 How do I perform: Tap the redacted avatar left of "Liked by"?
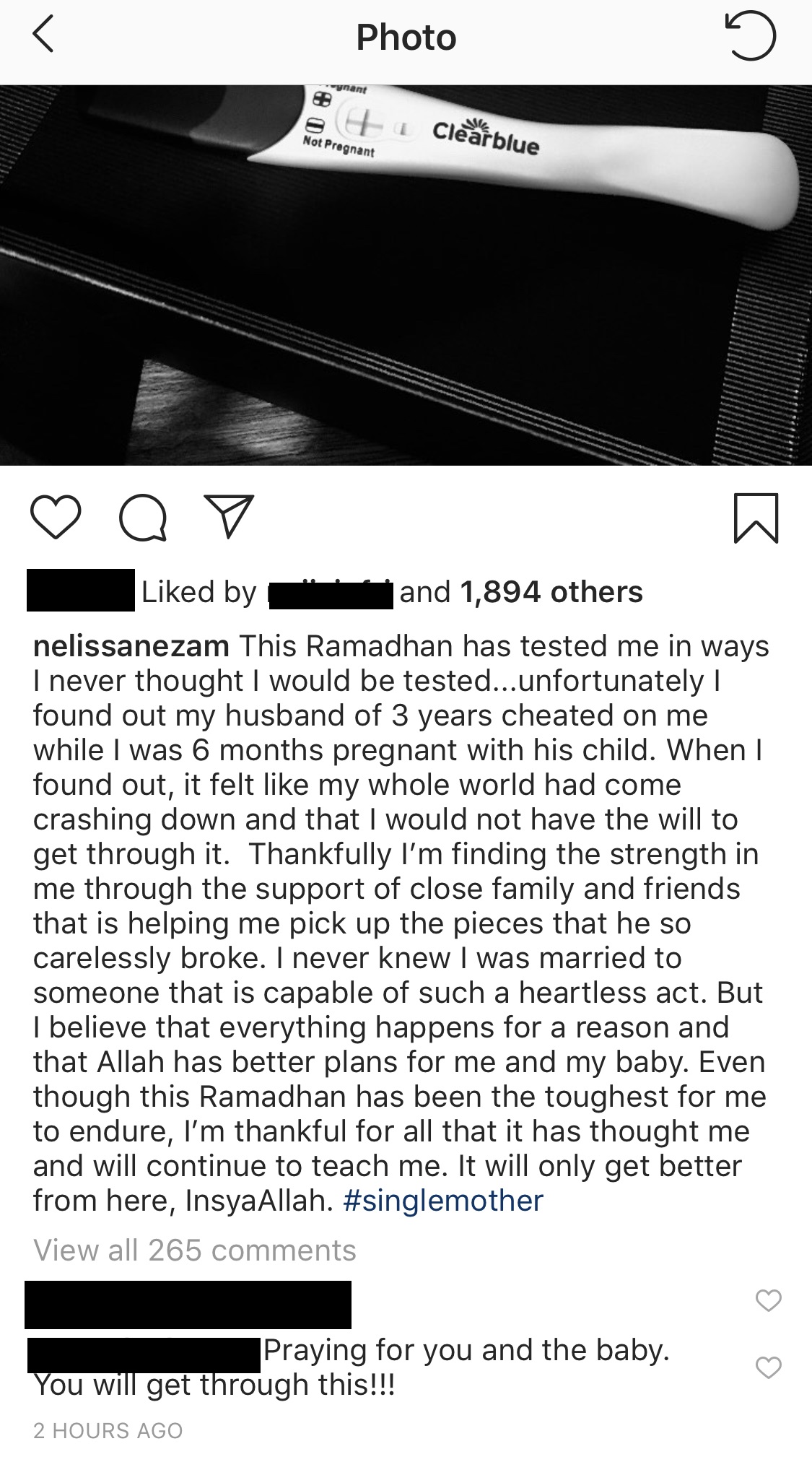[80, 591]
